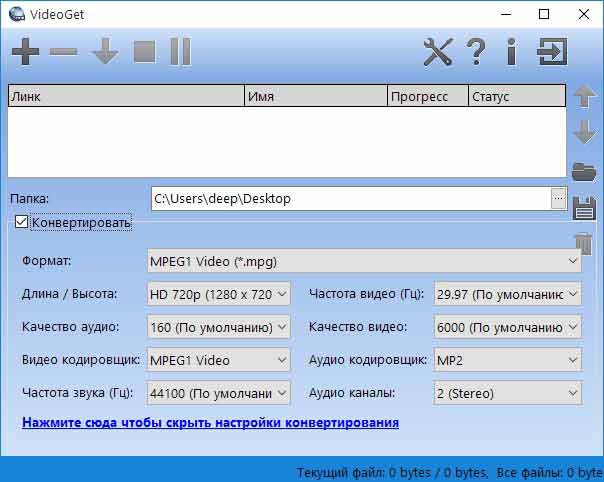Move item up with the up arrow

coord(584,96)
